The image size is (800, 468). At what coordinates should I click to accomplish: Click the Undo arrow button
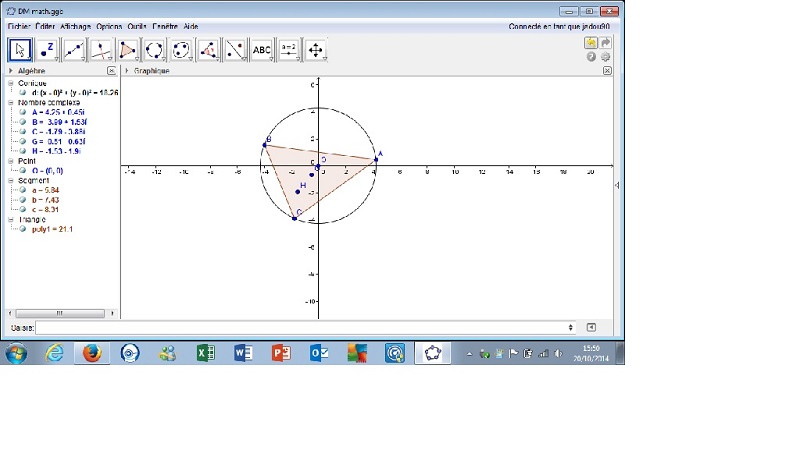coord(591,43)
